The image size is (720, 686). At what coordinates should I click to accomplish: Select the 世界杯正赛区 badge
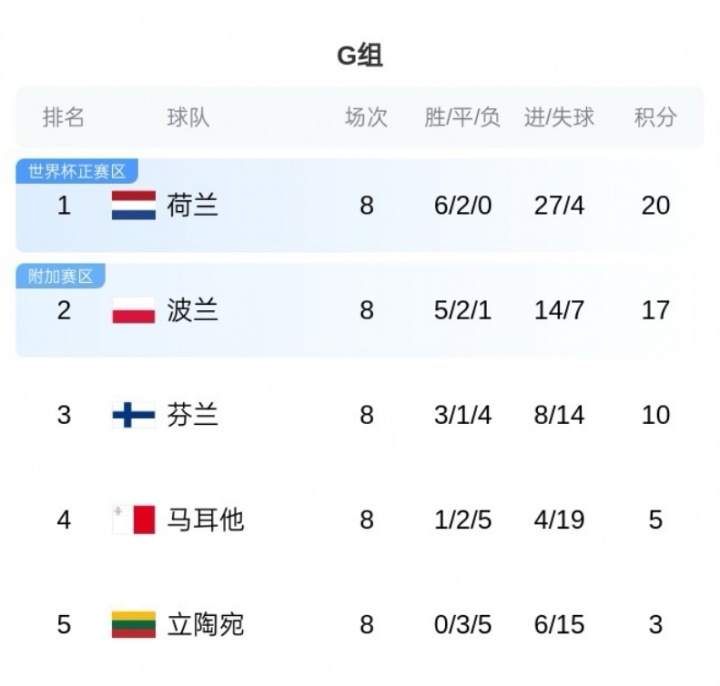click(x=77, y=171)
